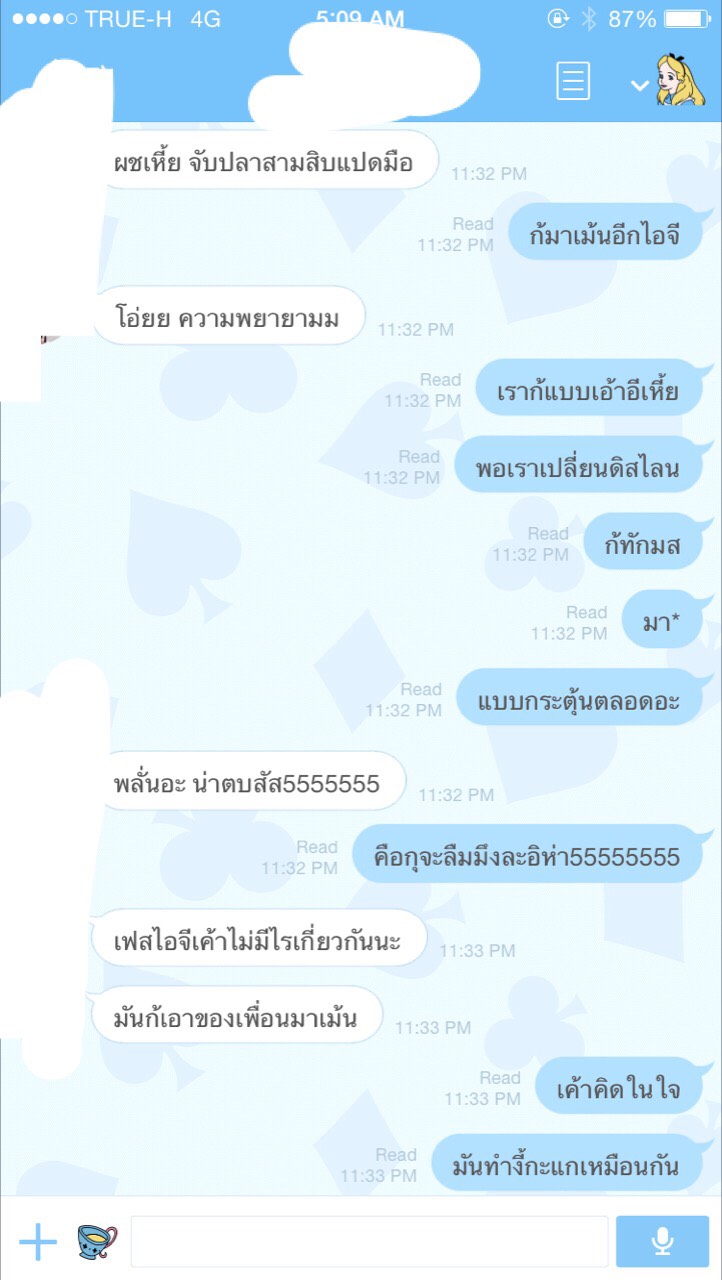The image size is (722, 1280).
Task: Select message bubble 'มา*'
Action: (x=662, y=620)
